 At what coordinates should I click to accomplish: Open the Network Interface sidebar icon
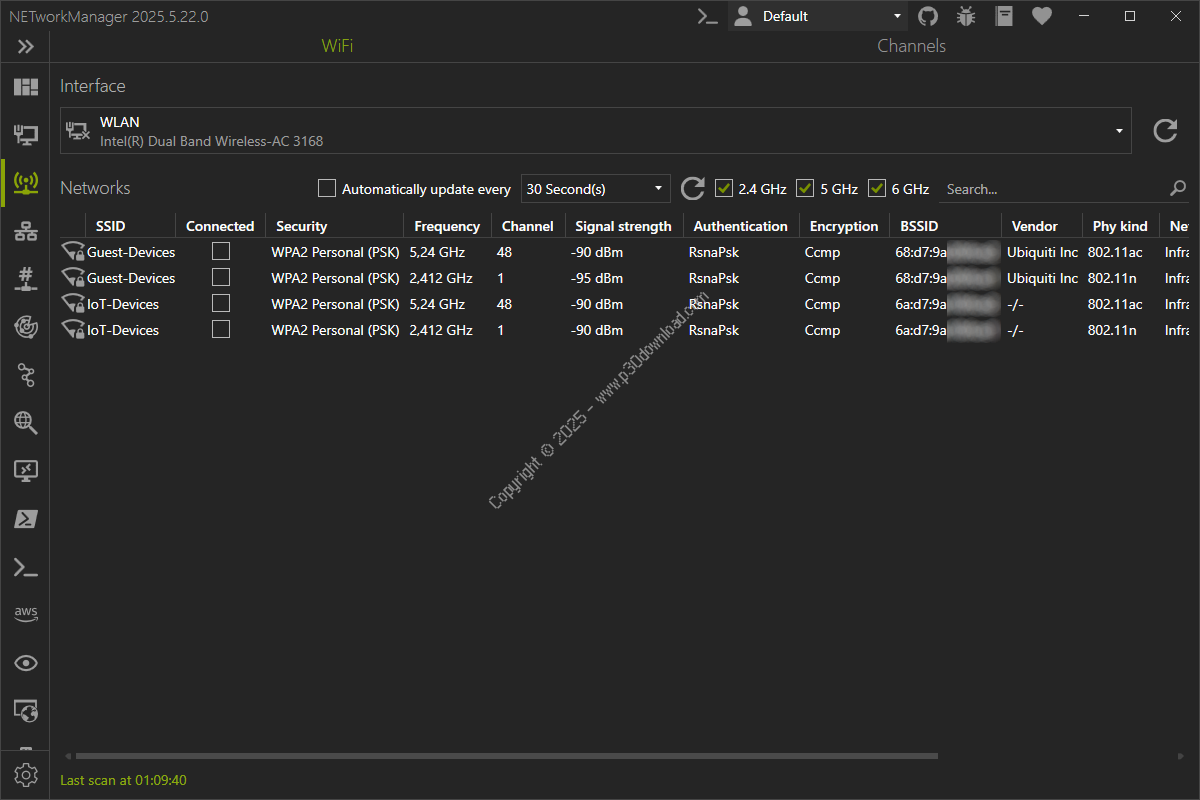point(25,134)
